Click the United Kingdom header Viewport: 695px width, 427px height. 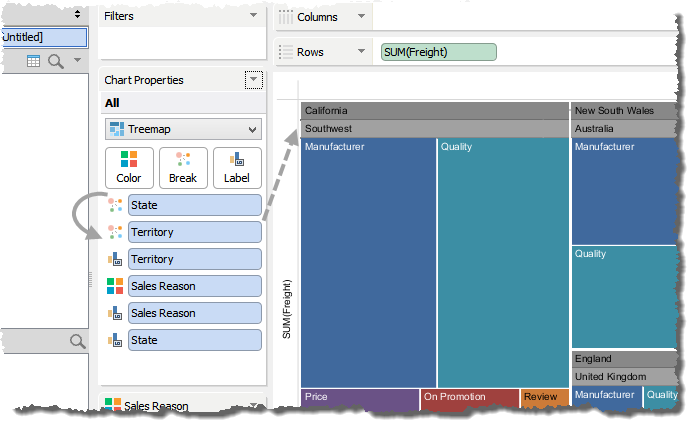(625, 376)
